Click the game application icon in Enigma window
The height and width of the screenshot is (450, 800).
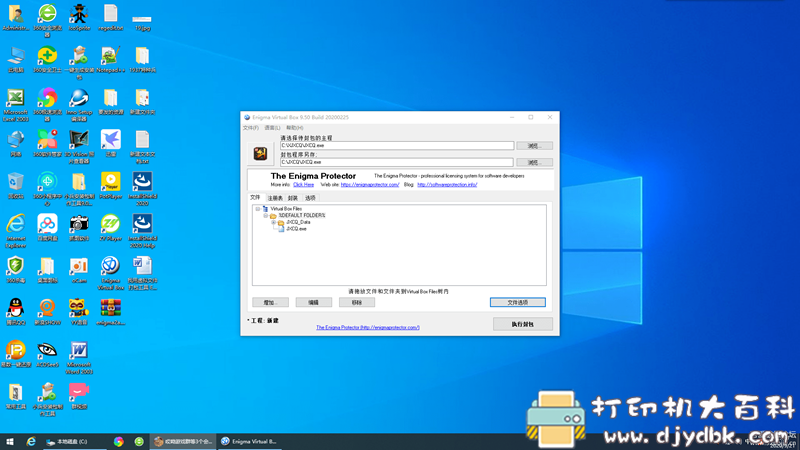[x=260, y=154]
